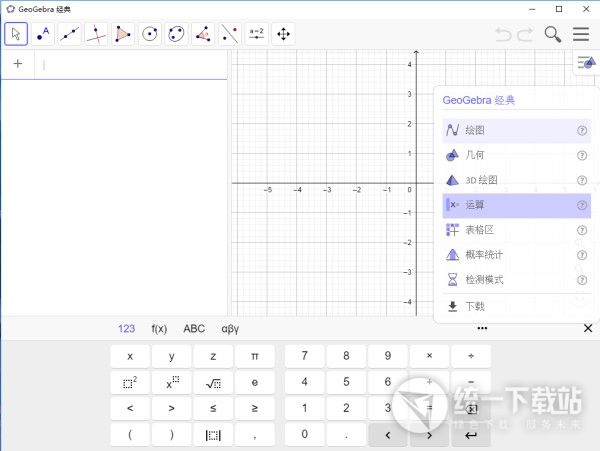Open help icon next to 绘图
Screen dimensions: 600x451
pos(582,130)
